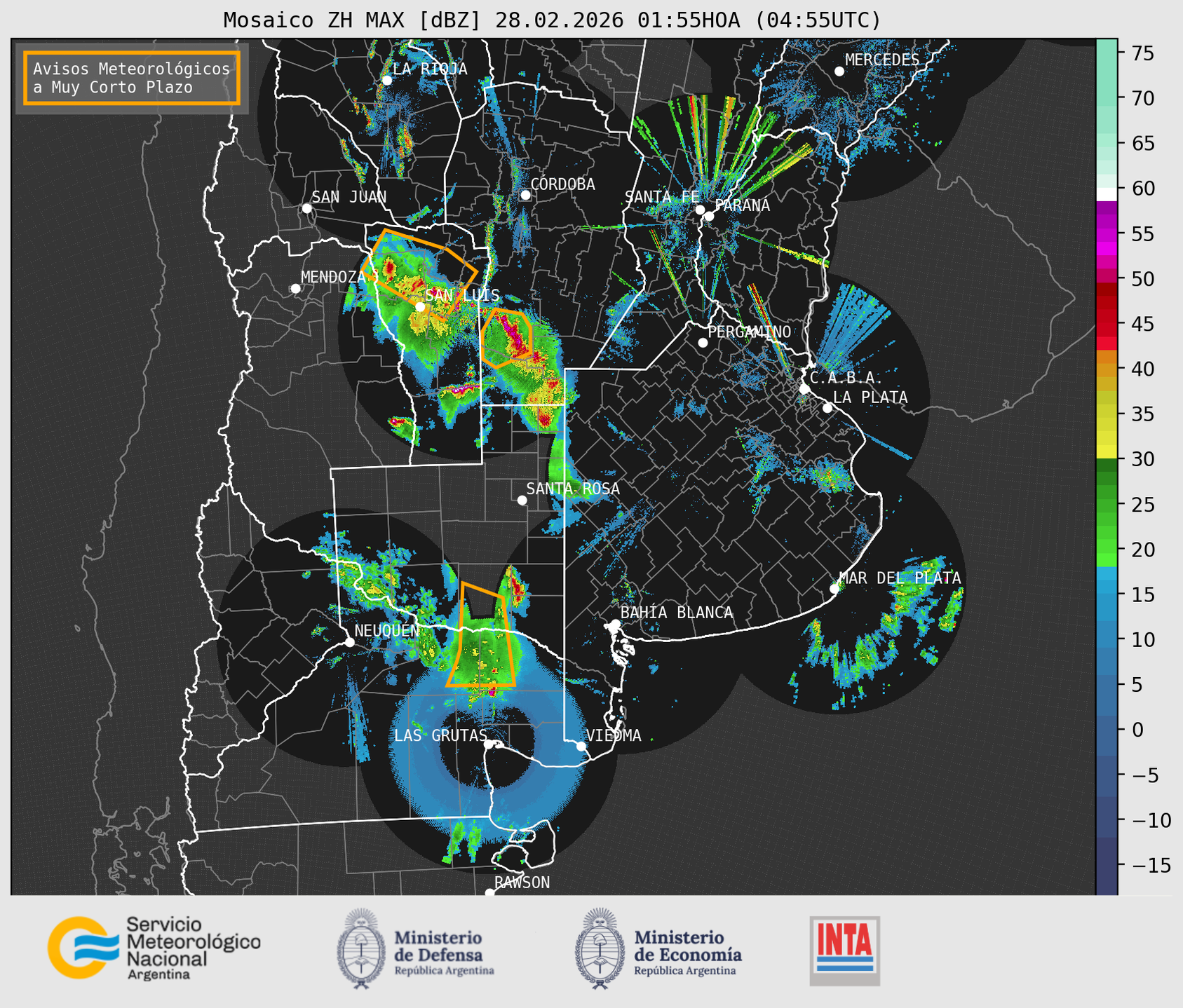Click the 75 dBZ colorbar value
The width and height of the screenshot is (1183, 1008).
[1143, 53]
